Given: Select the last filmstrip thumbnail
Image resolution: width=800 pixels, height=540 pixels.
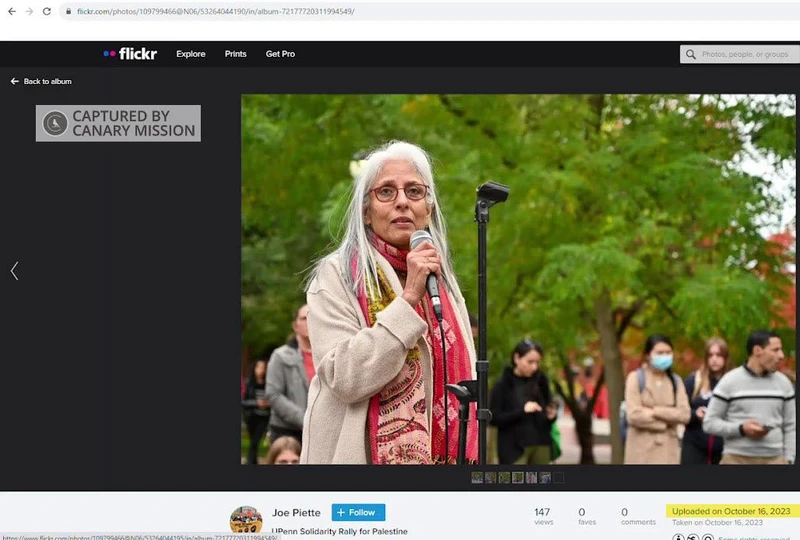Looking at the screenshot, I should (558, 478).
